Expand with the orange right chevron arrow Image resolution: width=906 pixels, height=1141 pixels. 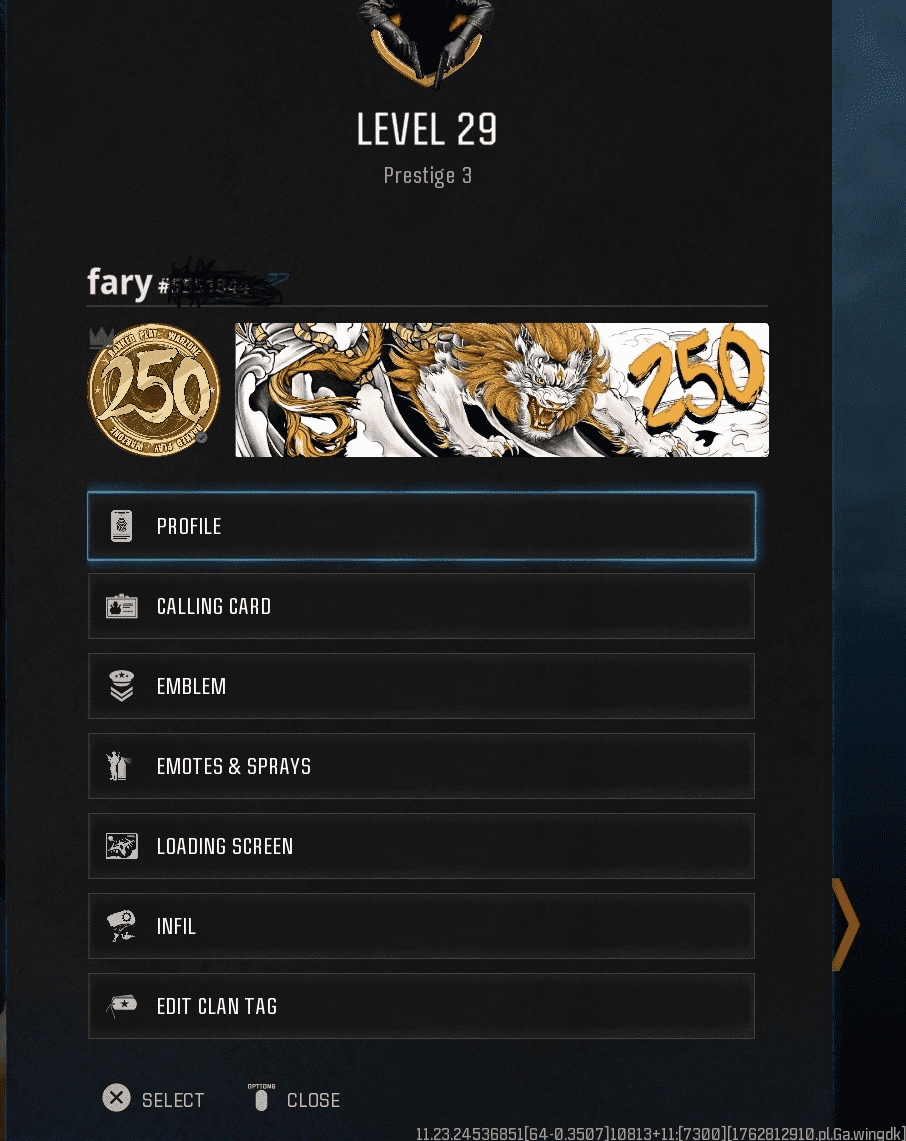[x=846, y=925]
